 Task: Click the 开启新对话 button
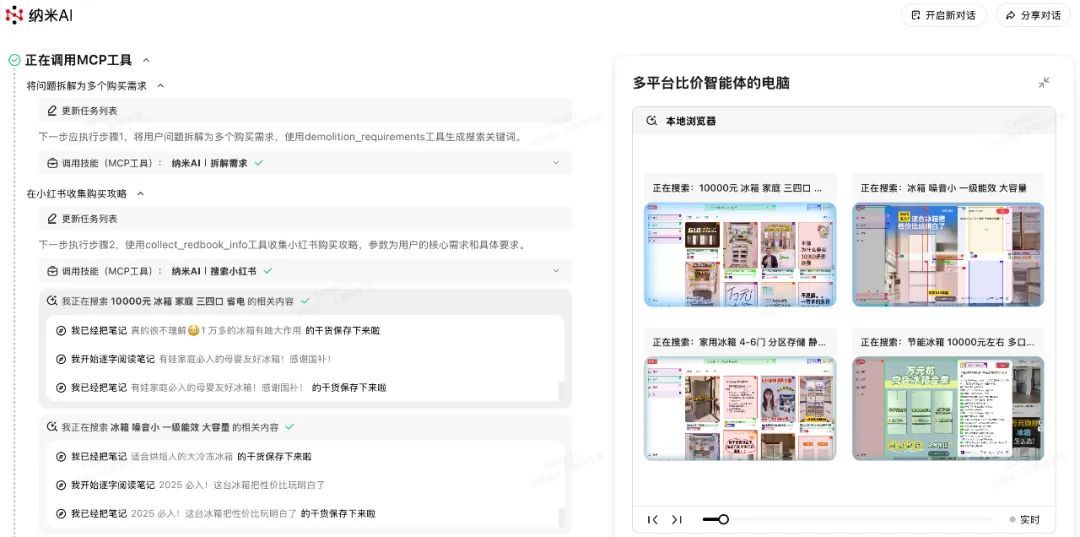943,15
